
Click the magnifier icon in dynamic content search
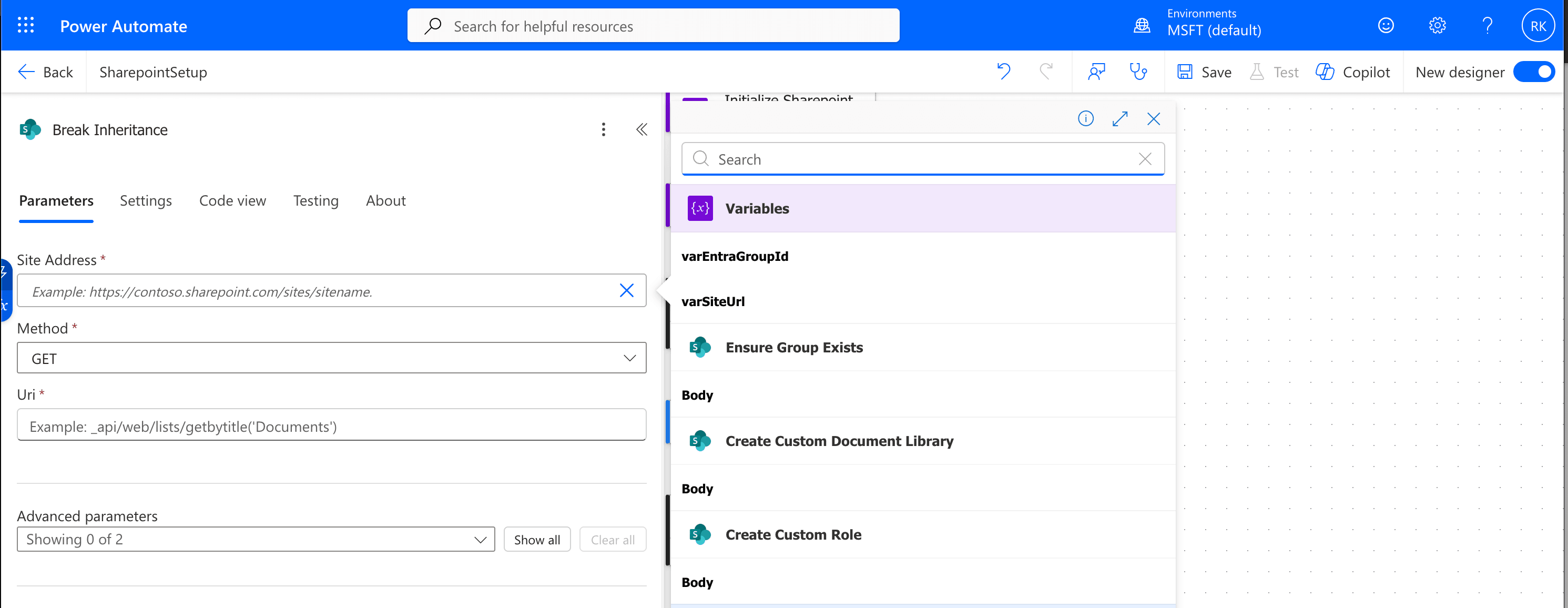tap(700, 159)
